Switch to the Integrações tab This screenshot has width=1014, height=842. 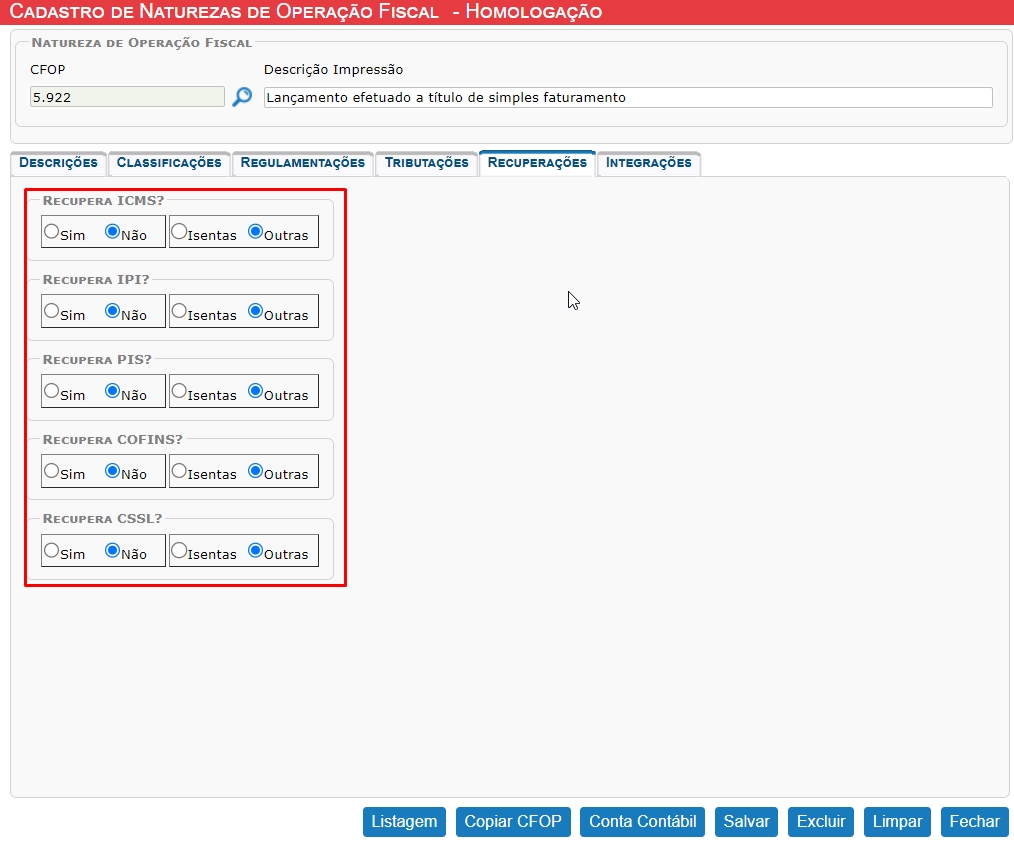pos(649,163)
